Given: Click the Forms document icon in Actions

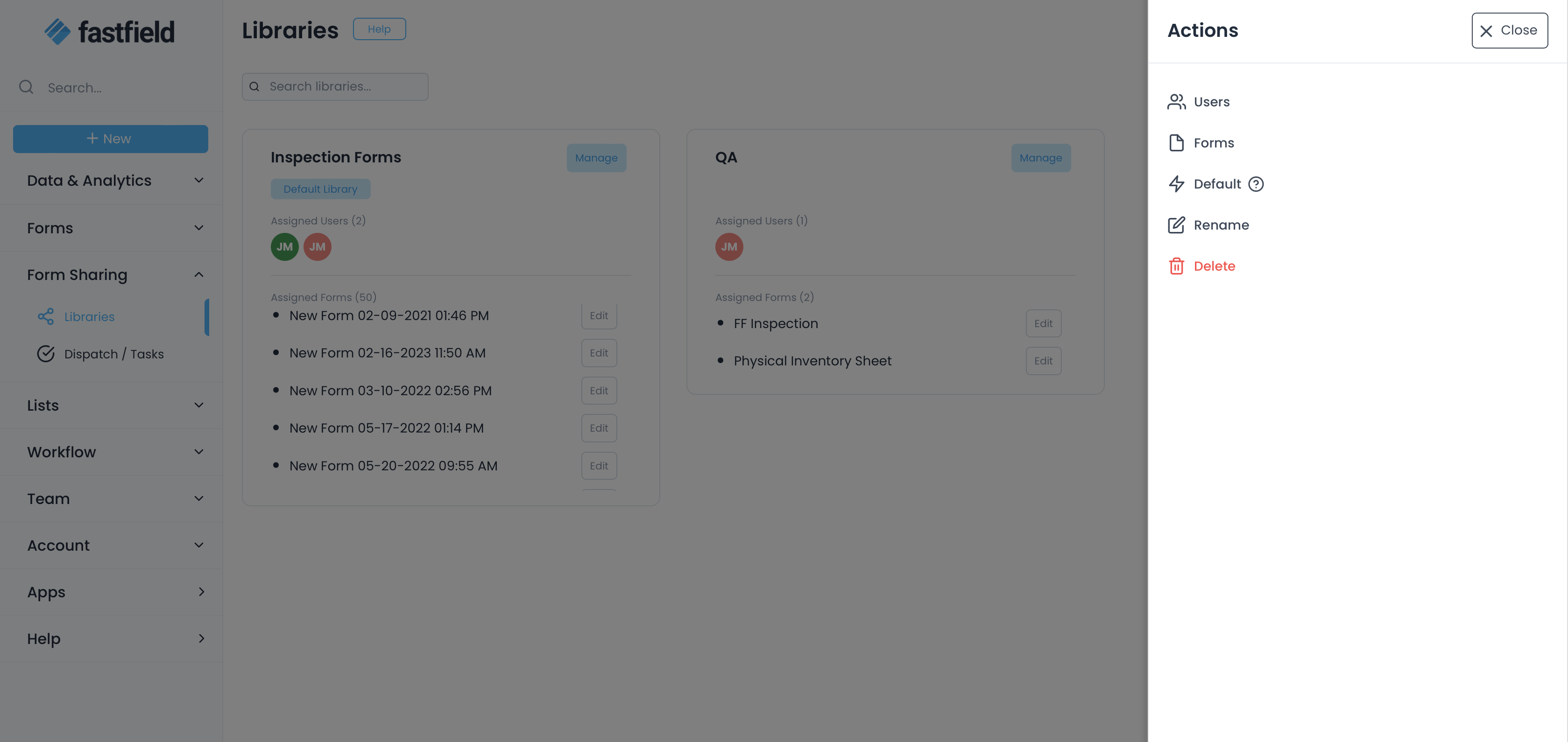Looking at the screenshot, I should pyautogui.click(x=1176, y=143).
